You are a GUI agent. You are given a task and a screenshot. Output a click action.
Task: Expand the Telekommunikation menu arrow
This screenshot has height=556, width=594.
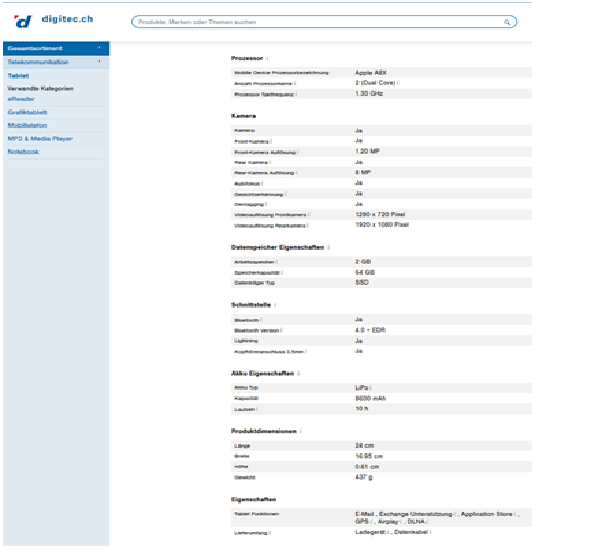[x=99, y=61]
